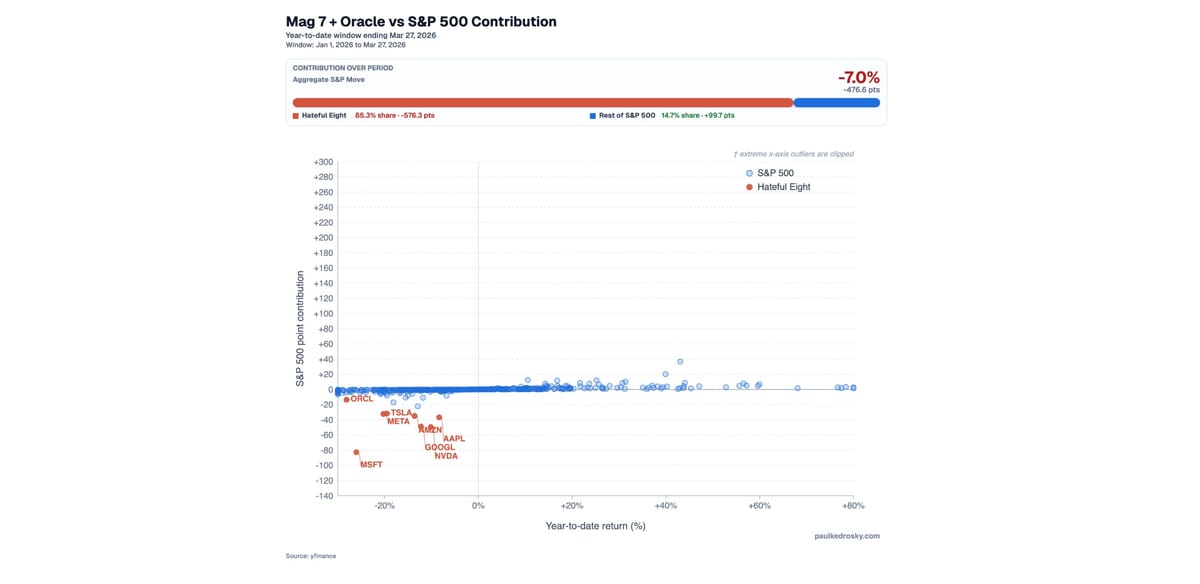The height and width of the screenshot is (584, 1200).
Task: Click the red square beside Hateful Eight share
Action: click(295, 116)
